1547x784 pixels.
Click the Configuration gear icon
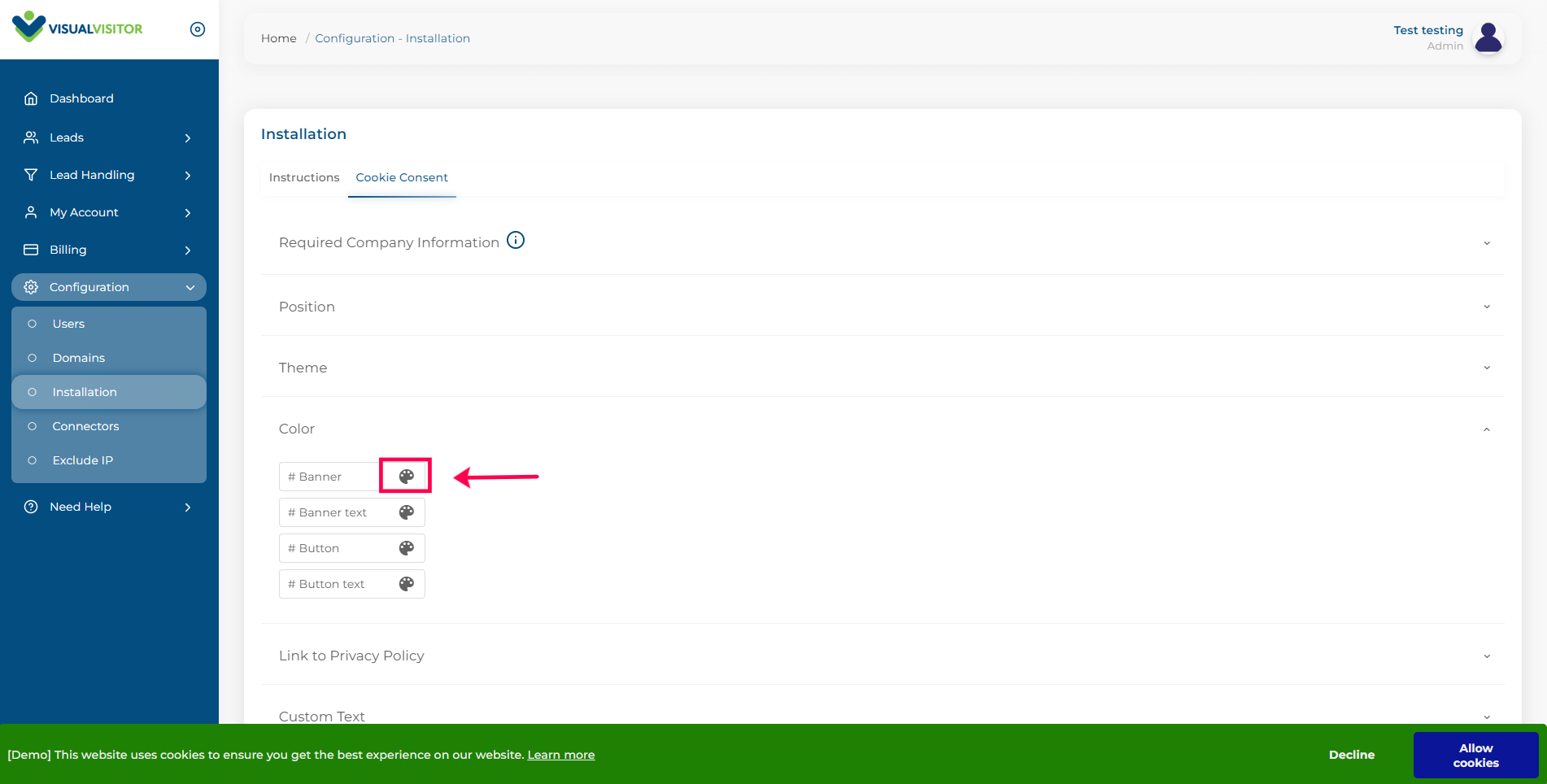(31, 287)
